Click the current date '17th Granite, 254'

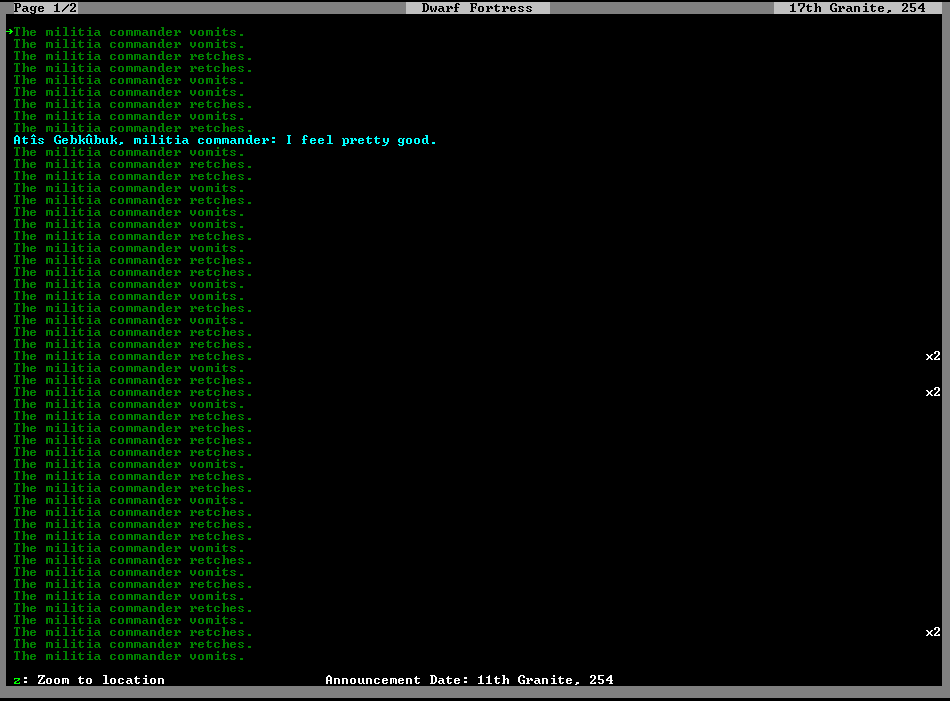pyautogui.click(x=857, y=8)
